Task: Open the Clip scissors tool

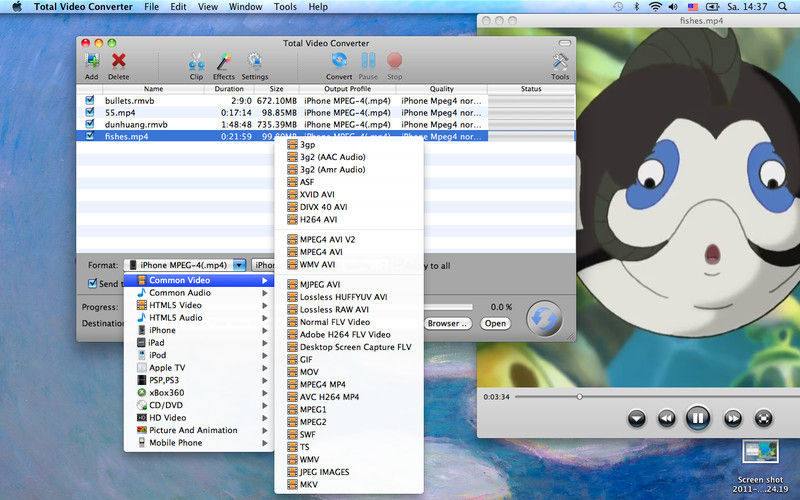Action: tap(196, 62)
